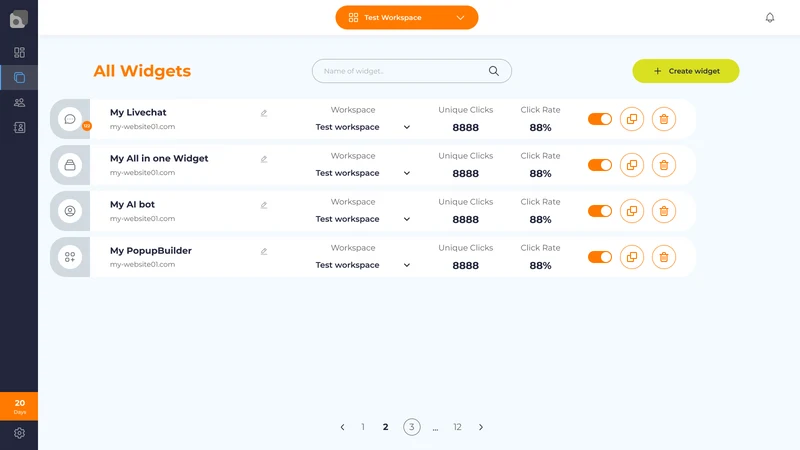Open notifications bell icon

pos(770,18)
